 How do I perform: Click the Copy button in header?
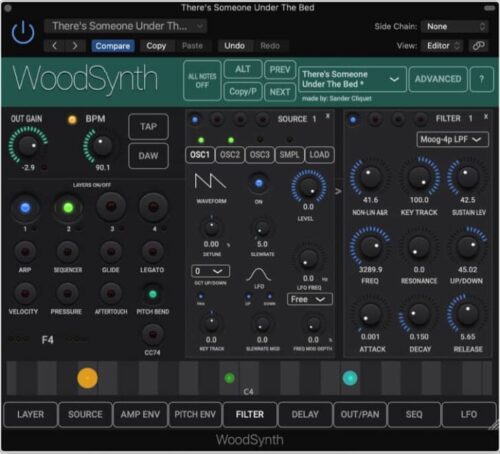coord(156,46)
